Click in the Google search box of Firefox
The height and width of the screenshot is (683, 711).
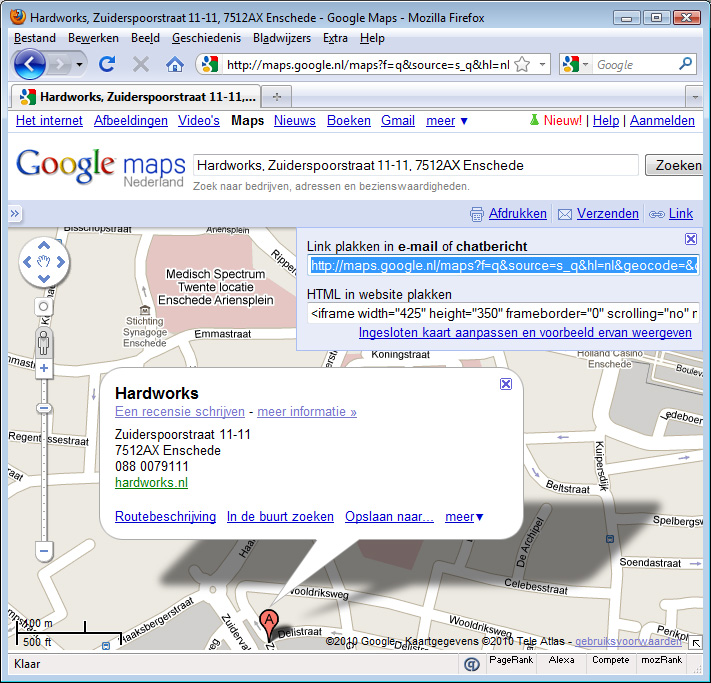(x=635, y=65)
